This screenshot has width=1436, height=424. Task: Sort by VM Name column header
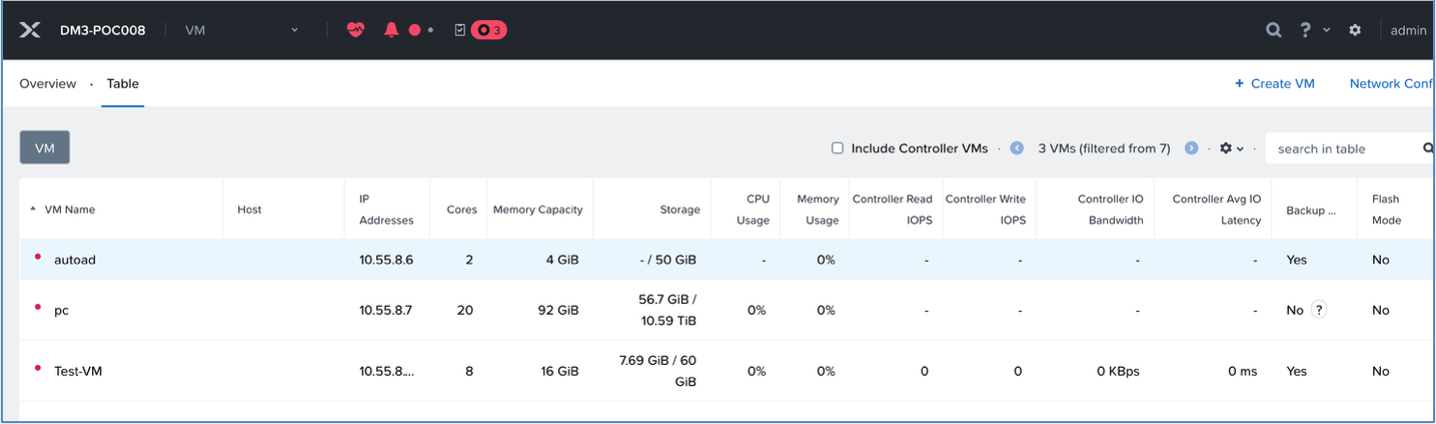click(69, 210)
